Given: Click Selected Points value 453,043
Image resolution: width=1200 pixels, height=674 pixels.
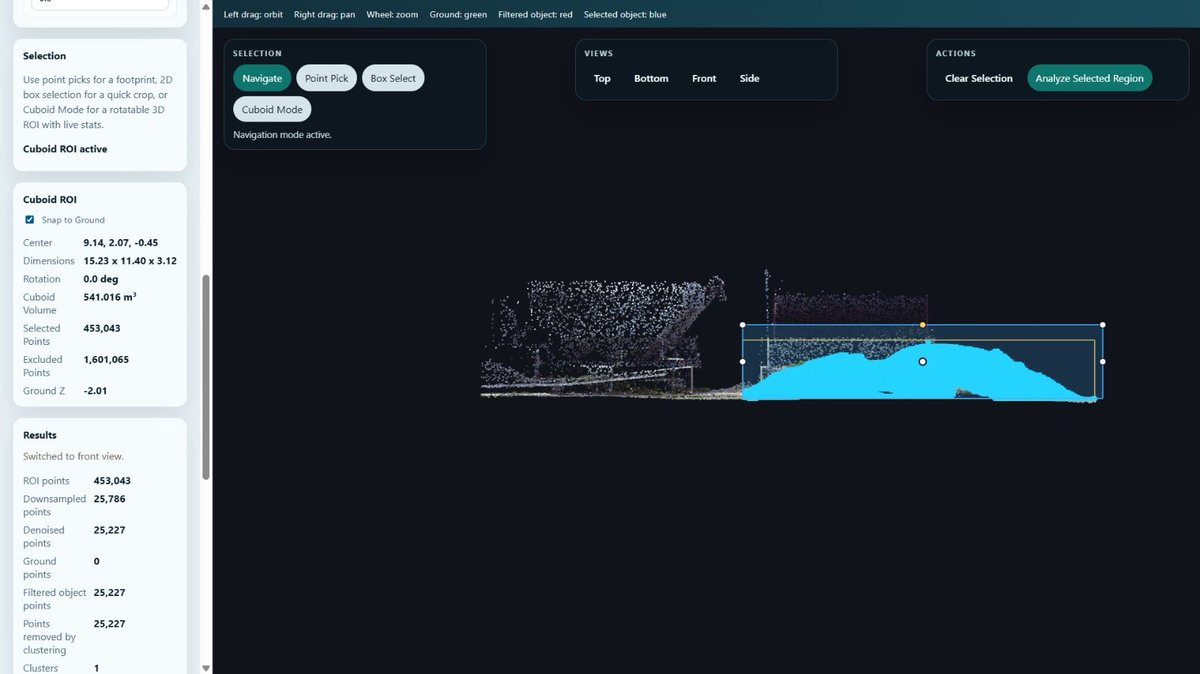Looking at the screenshot, I should (102, 328).
